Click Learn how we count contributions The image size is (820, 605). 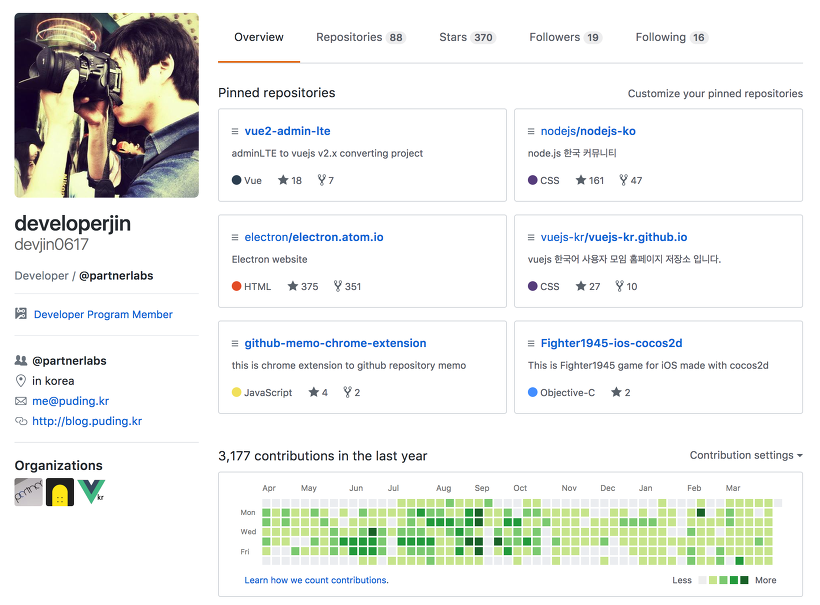tap(316, 580)
